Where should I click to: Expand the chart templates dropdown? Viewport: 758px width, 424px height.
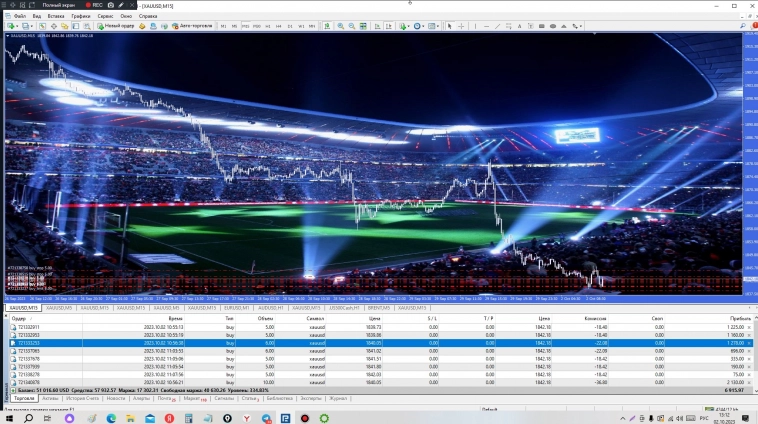(435, 26)
